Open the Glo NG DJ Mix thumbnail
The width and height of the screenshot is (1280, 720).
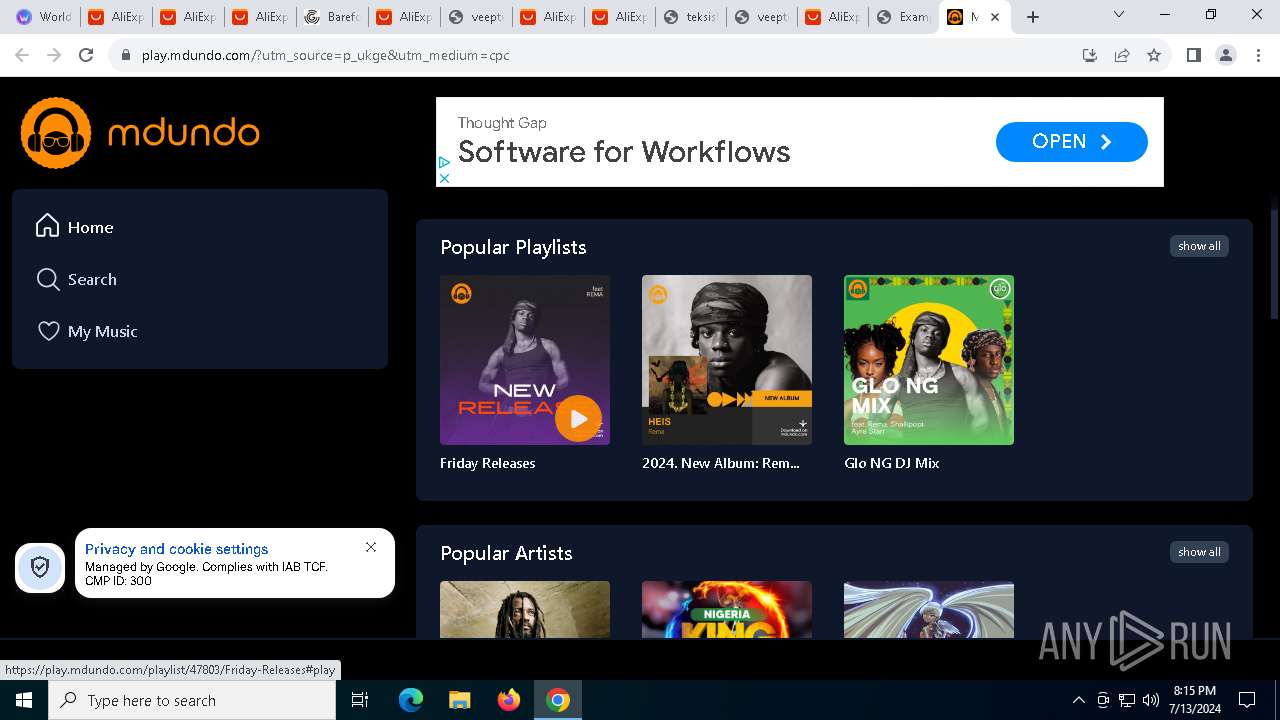tap(929, 360)
